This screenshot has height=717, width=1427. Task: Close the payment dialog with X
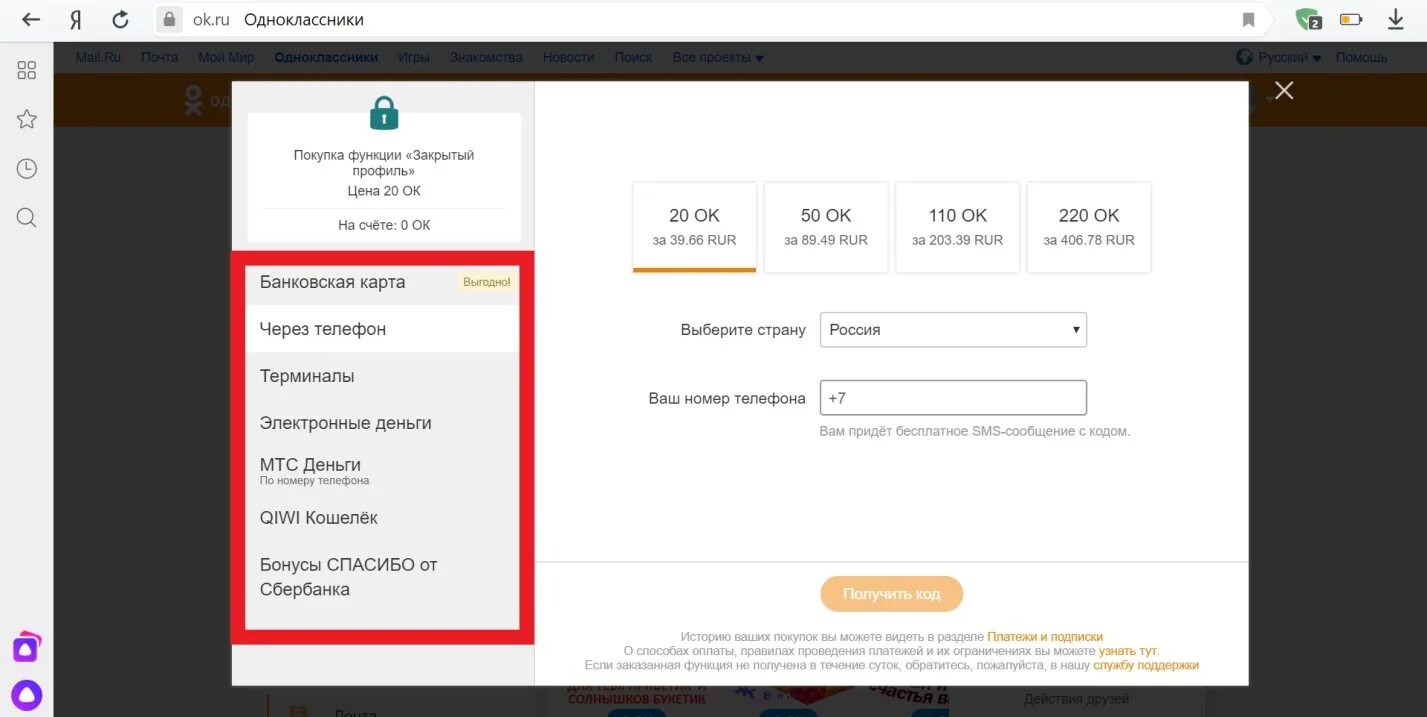tap(1284, 91)
